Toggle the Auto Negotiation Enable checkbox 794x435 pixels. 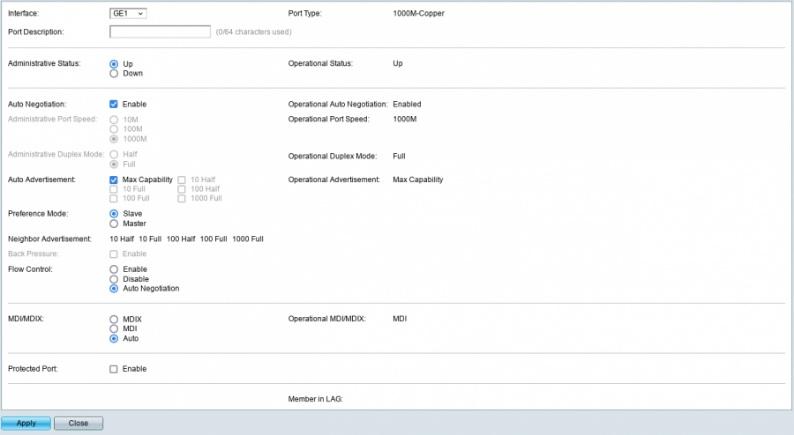[x=114, y=103]
